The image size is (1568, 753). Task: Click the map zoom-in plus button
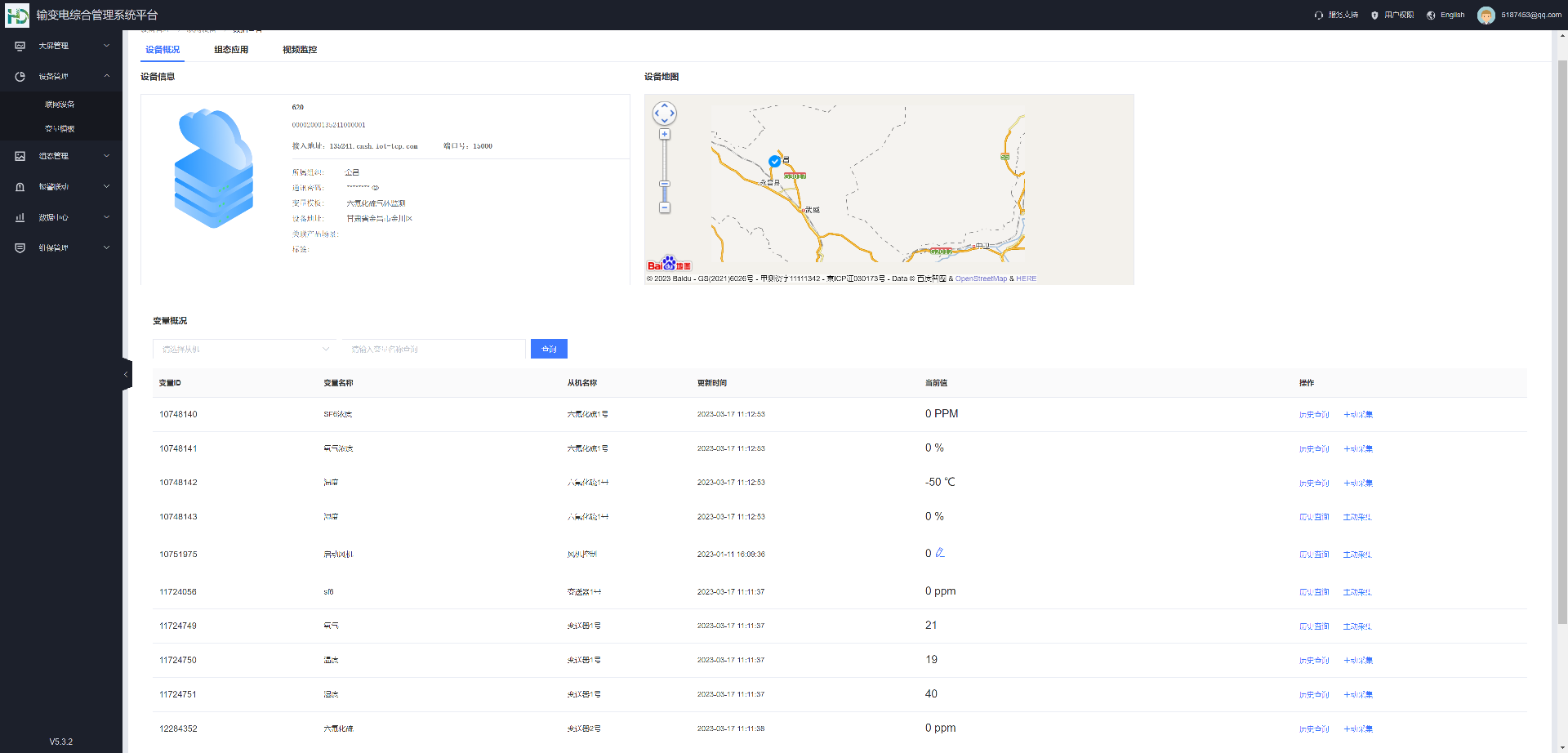tap(665, 134)
